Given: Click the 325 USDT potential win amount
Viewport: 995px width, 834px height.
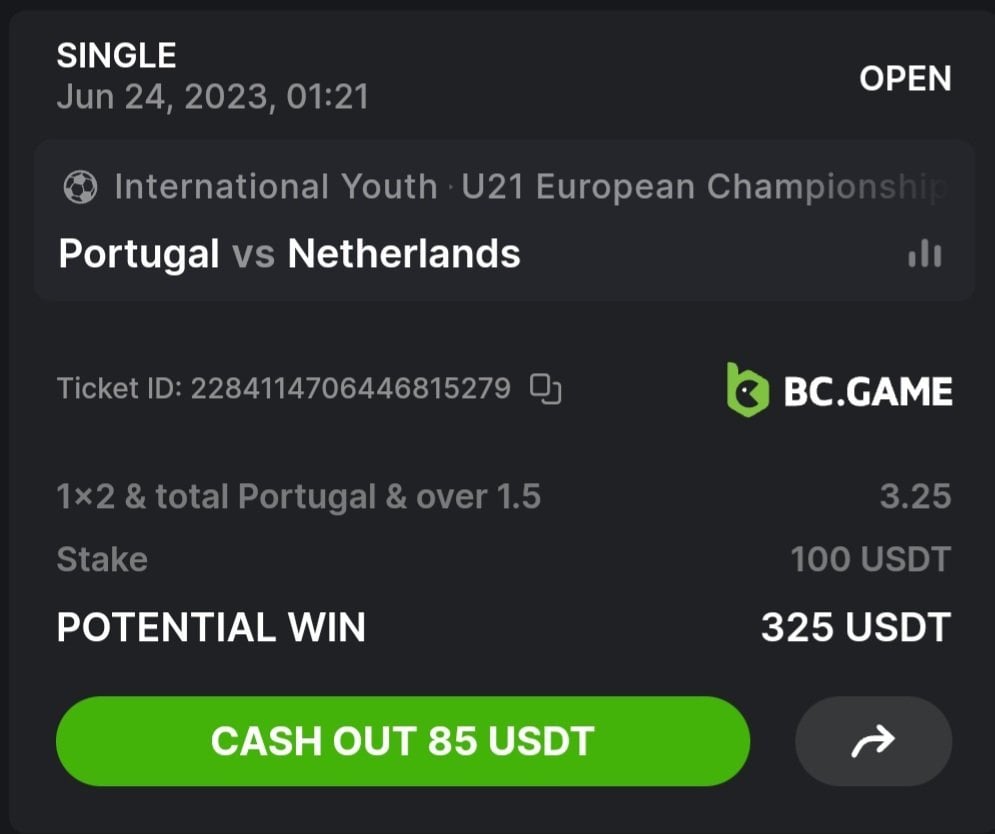Looking at the screenshot, I should 855,628.
